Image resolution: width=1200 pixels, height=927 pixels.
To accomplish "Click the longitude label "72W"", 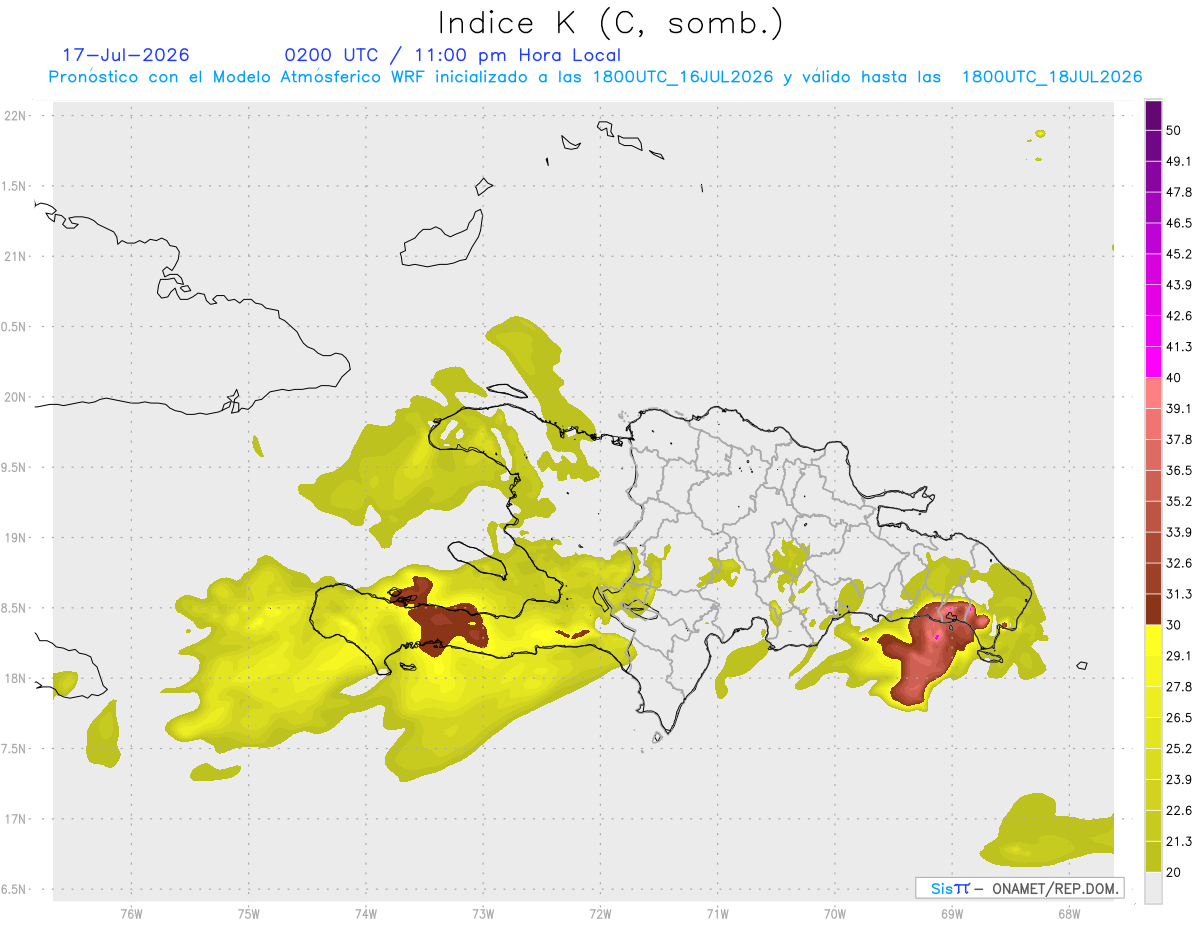I will pos(600,914).
